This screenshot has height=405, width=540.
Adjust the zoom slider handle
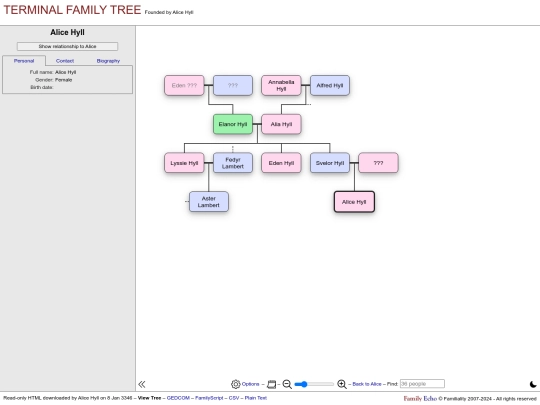304,384
